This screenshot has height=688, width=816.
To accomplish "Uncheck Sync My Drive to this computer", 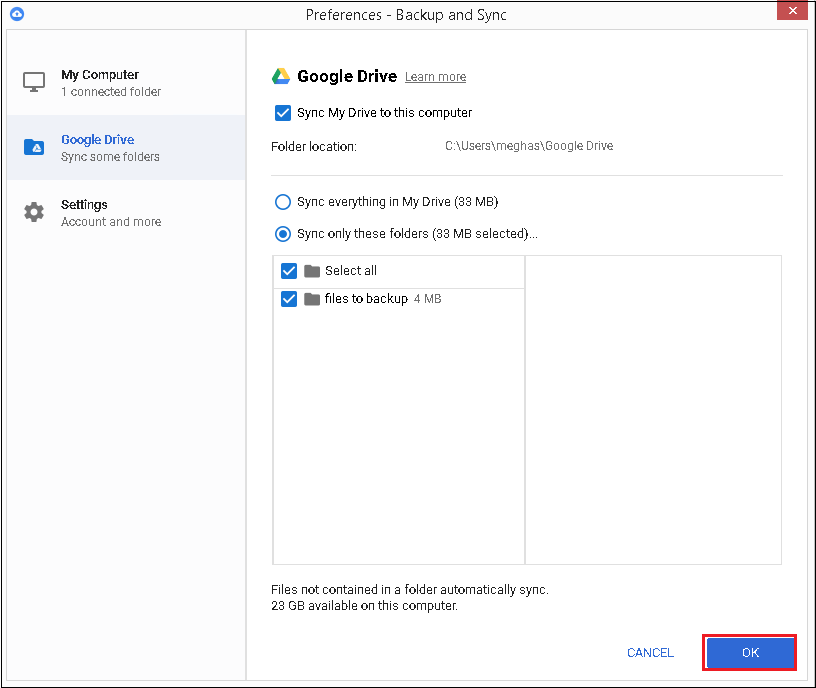I will 283,113.
